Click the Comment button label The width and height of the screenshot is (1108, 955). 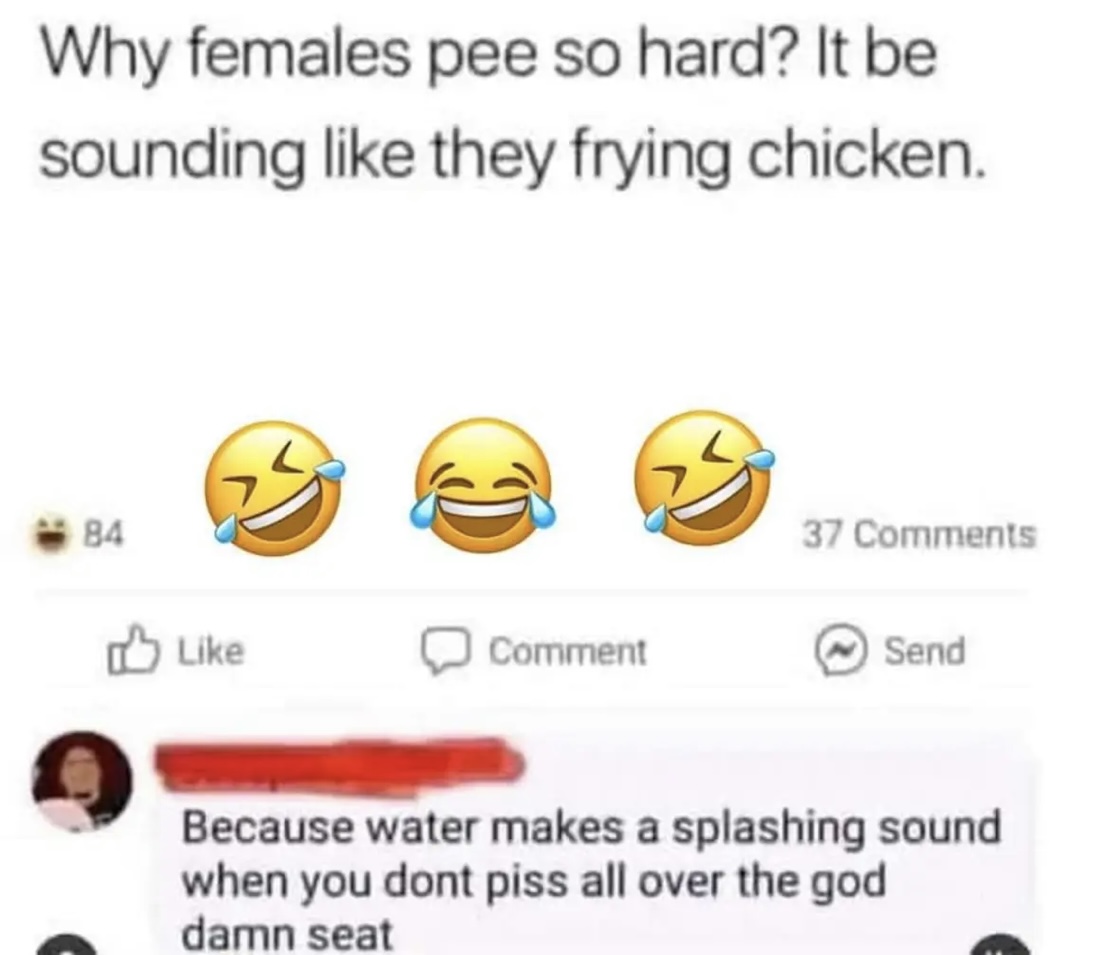click(x=568, y=651)
